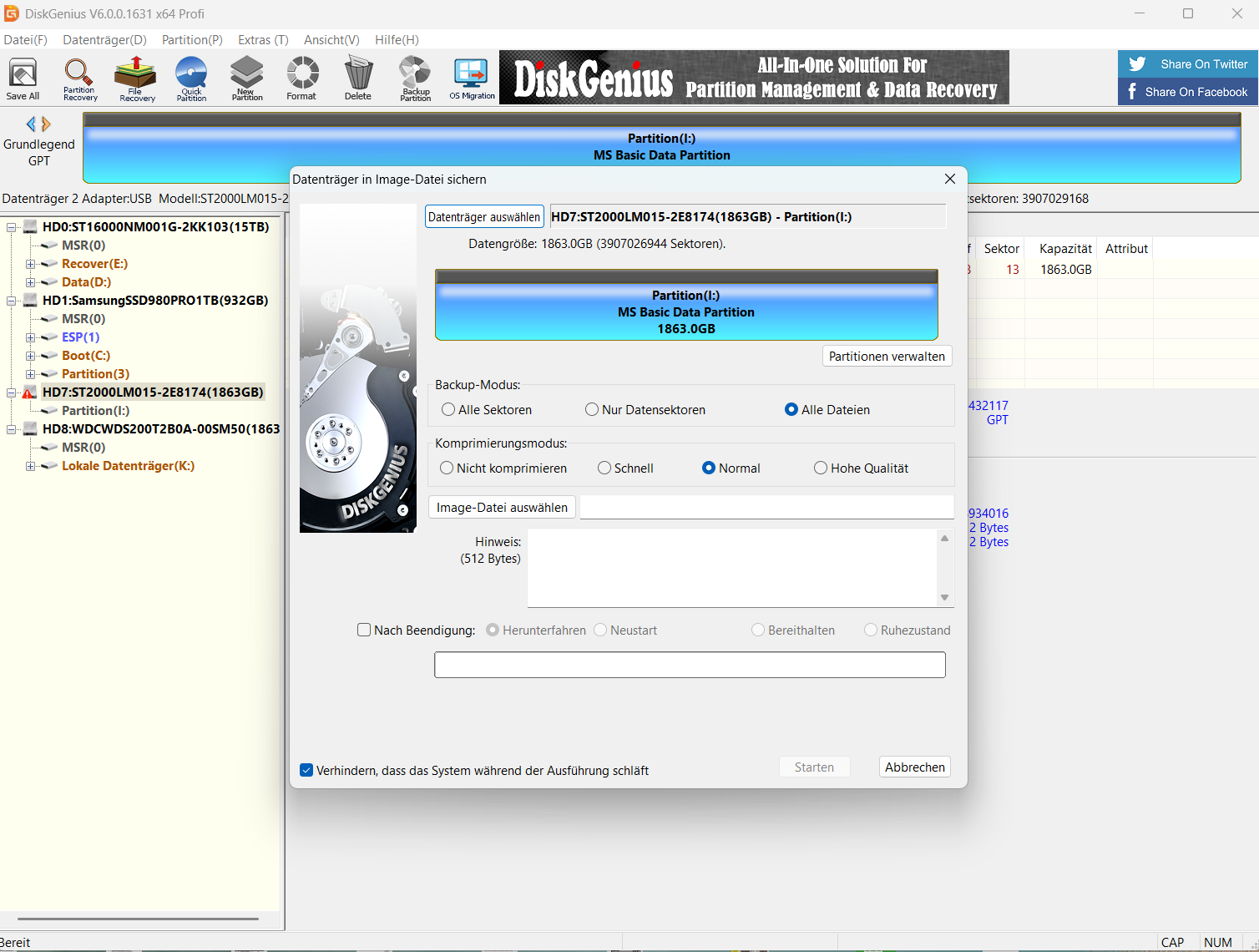Expand the Boot(C:) partition node

[x=30, y=356]
